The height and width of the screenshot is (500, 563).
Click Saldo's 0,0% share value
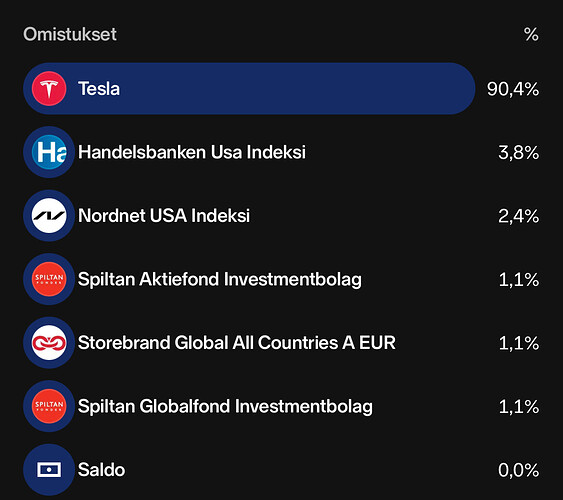click(518, 470)
